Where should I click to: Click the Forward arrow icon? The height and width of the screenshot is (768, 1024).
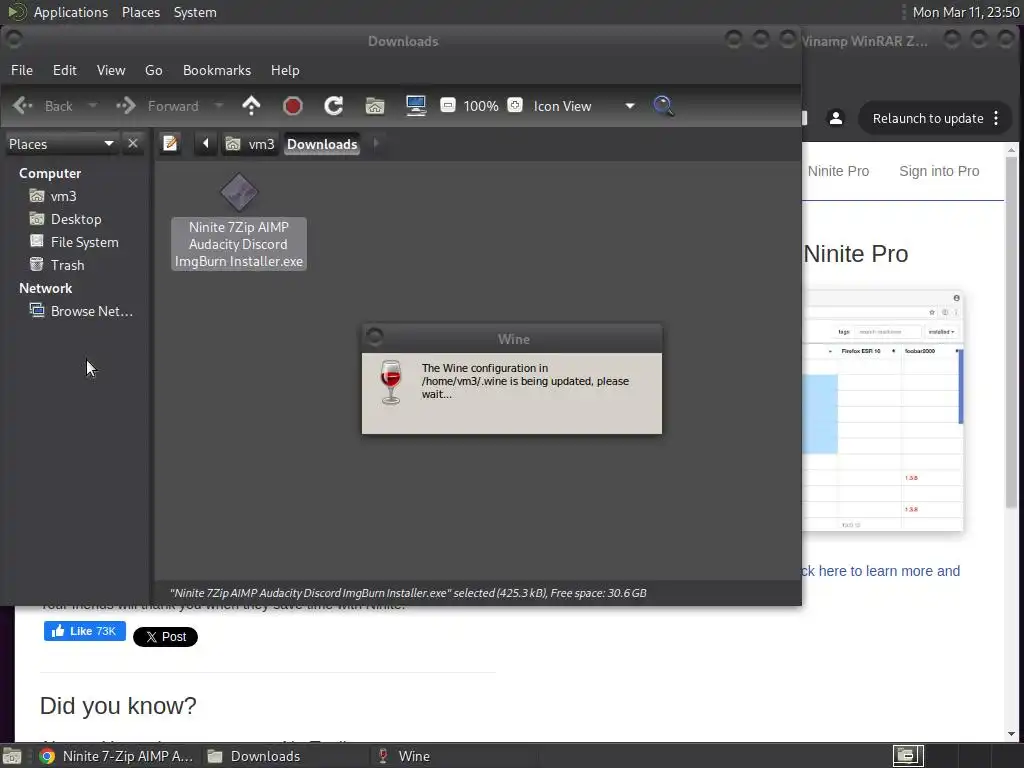(x=125, y=106)
